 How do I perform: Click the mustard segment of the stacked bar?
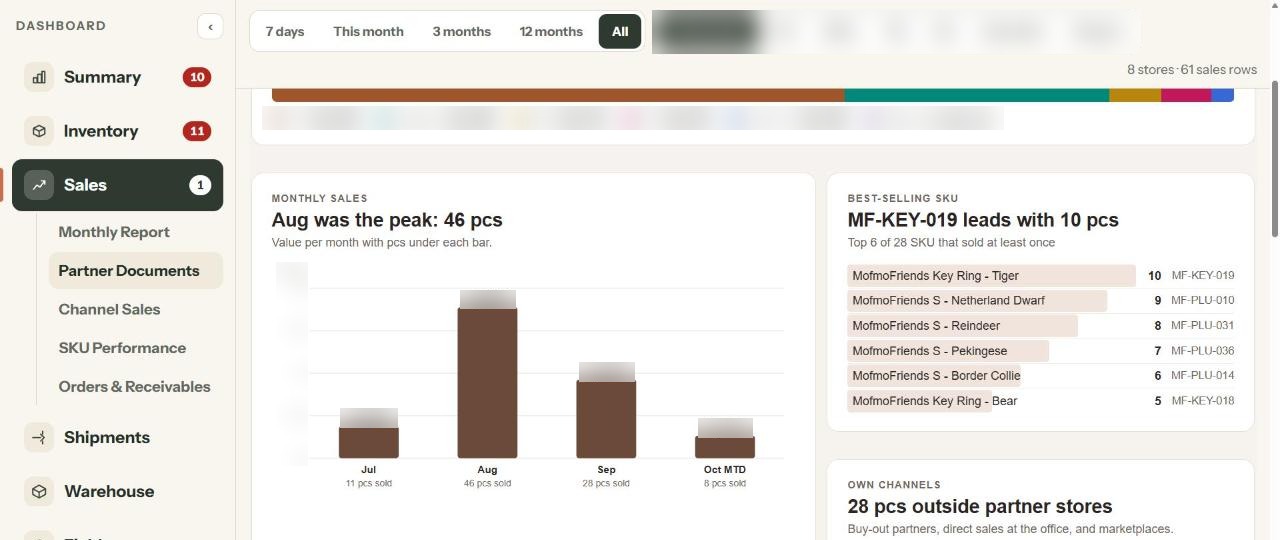point(1135,95)
